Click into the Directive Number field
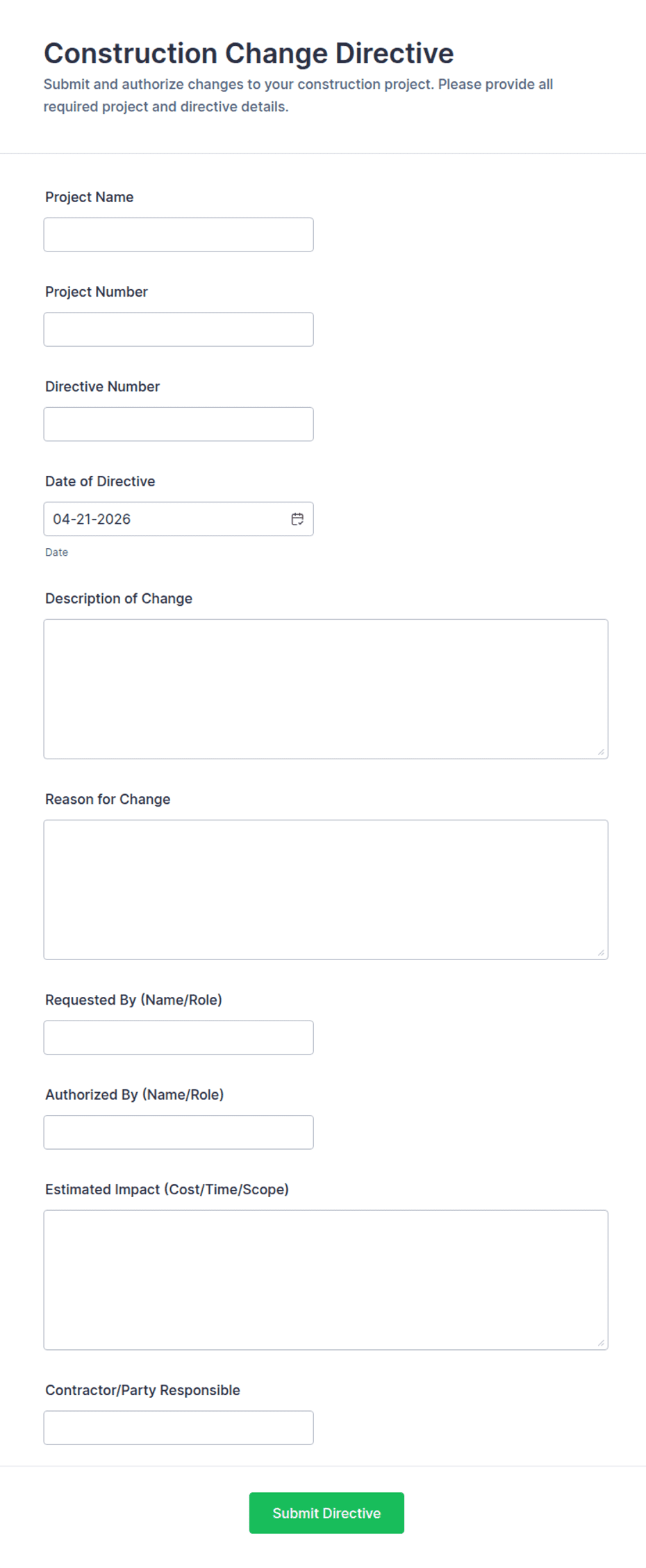Viewport: 646px width, 1568px height. coord(179,424)
